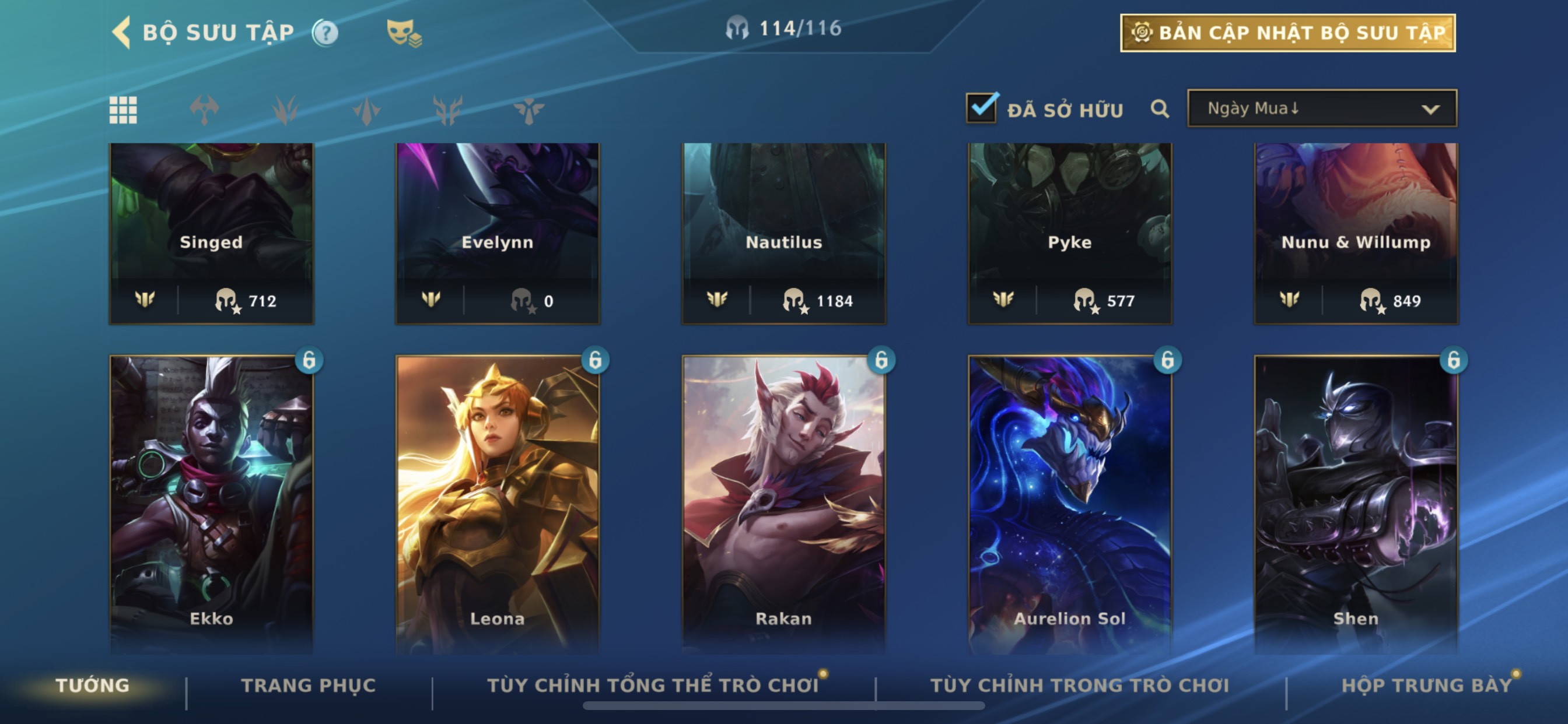Open TÙY CHỈNH TRONG TRÒ CHƠI tab
Image resolution: width=1568 pixels, height=724 pixels.
(1079, 685)
